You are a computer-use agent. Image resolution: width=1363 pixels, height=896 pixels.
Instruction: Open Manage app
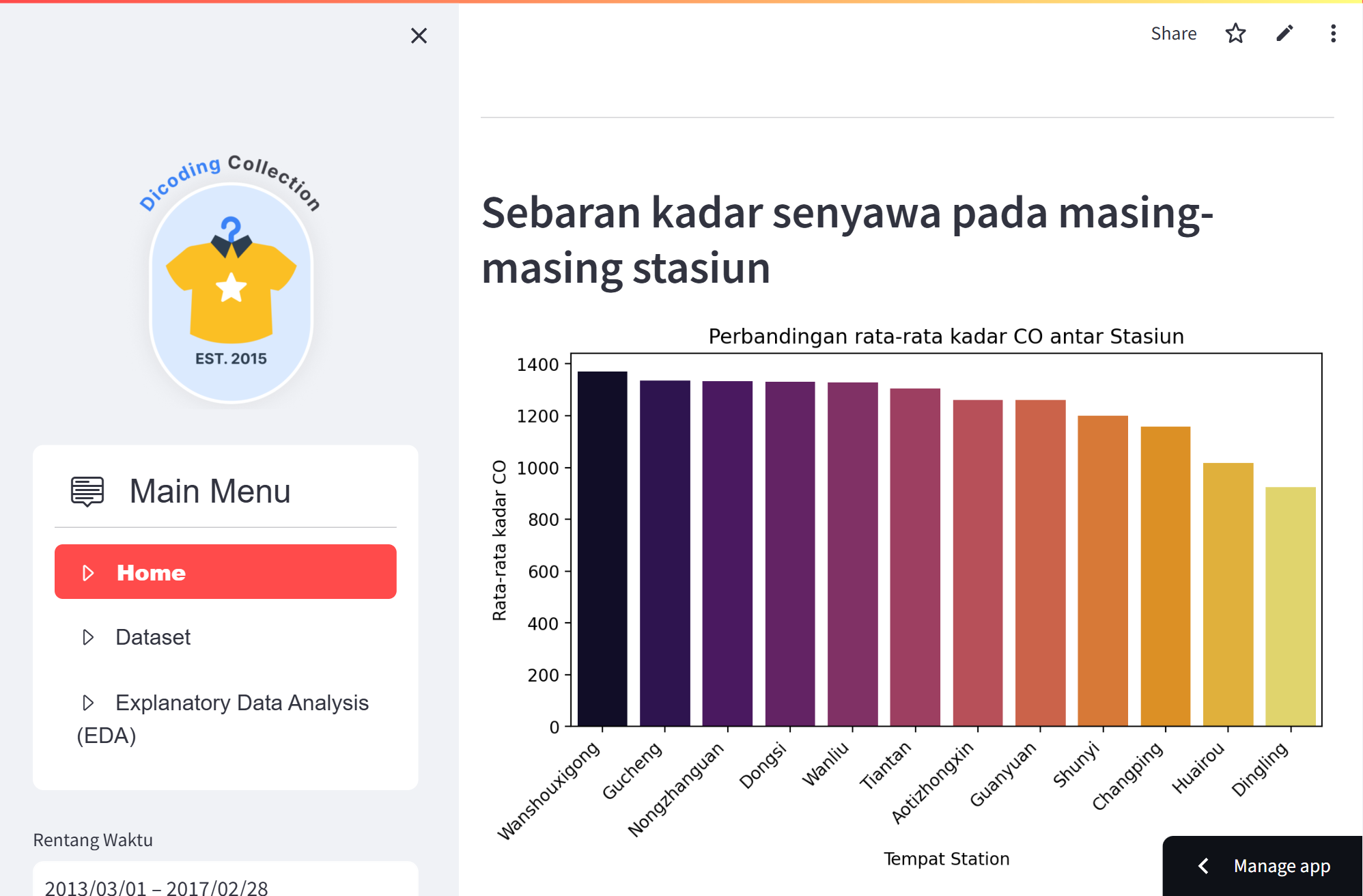coord(1282,865)
